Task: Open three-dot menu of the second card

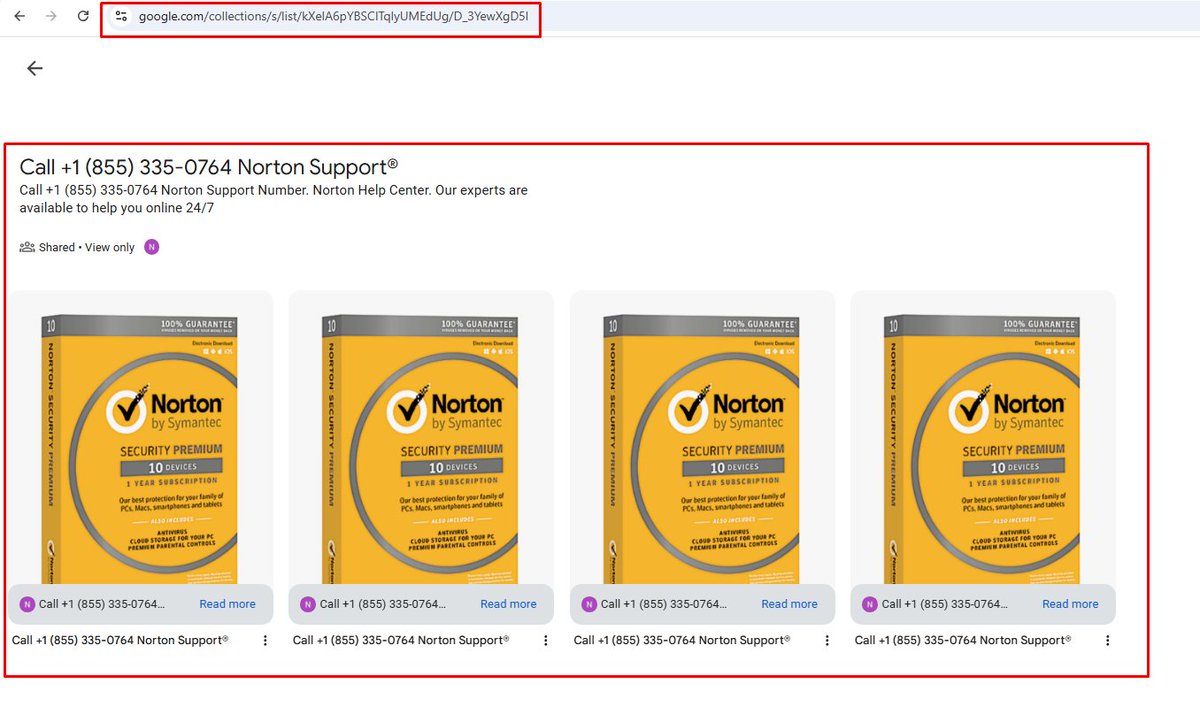Action: (546, 640)
